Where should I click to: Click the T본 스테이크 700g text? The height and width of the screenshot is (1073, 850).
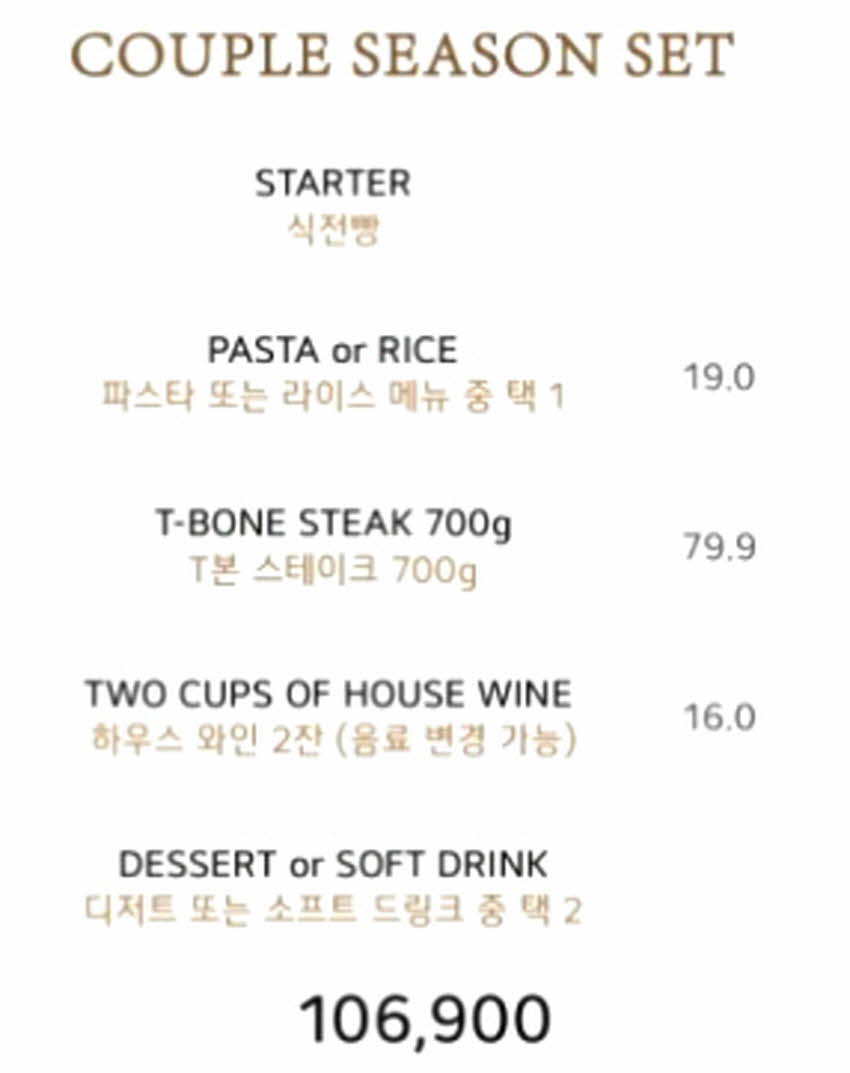pos(333,571)
